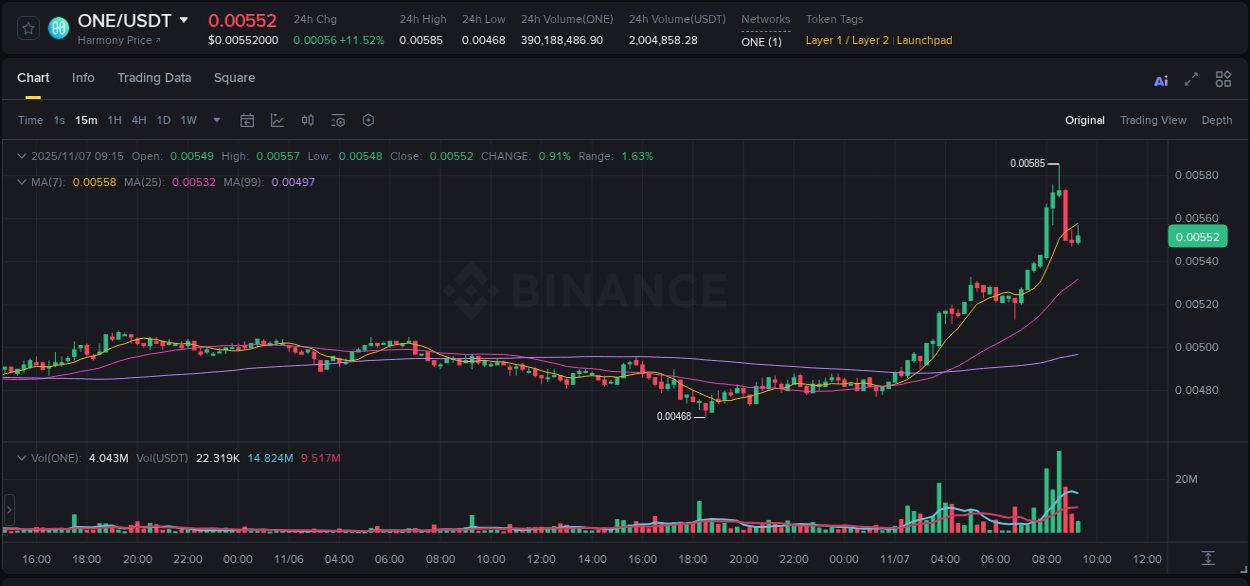This screenshot has width=1250, height=586.
Task: Open the indicator list settings icon
Action: (338, 120)
